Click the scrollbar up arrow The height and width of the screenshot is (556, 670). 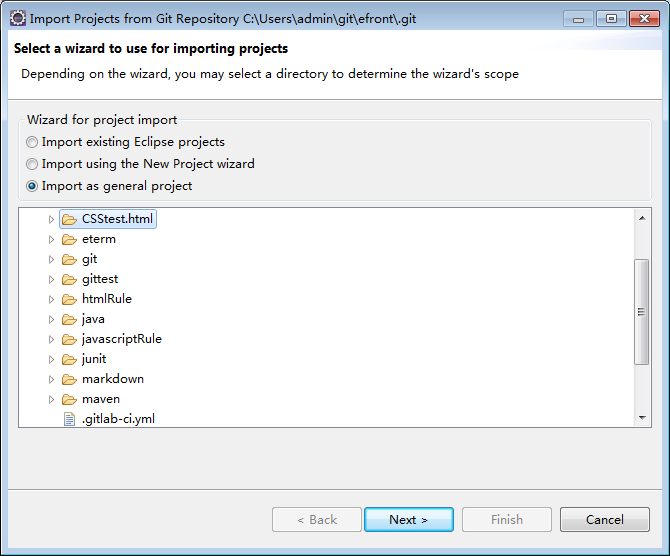click(642, 217)
